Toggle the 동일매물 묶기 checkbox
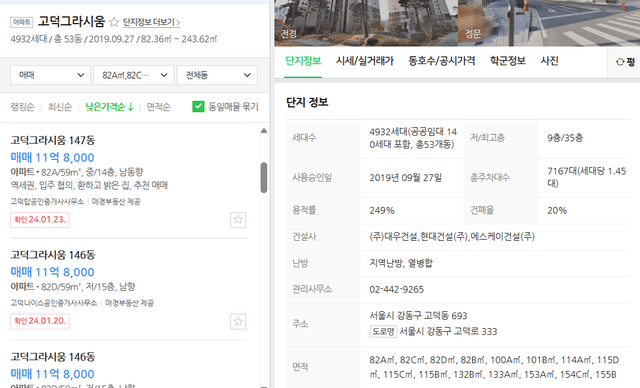The image size is (640, 388). pyautogui.click(x=198, y=107)
